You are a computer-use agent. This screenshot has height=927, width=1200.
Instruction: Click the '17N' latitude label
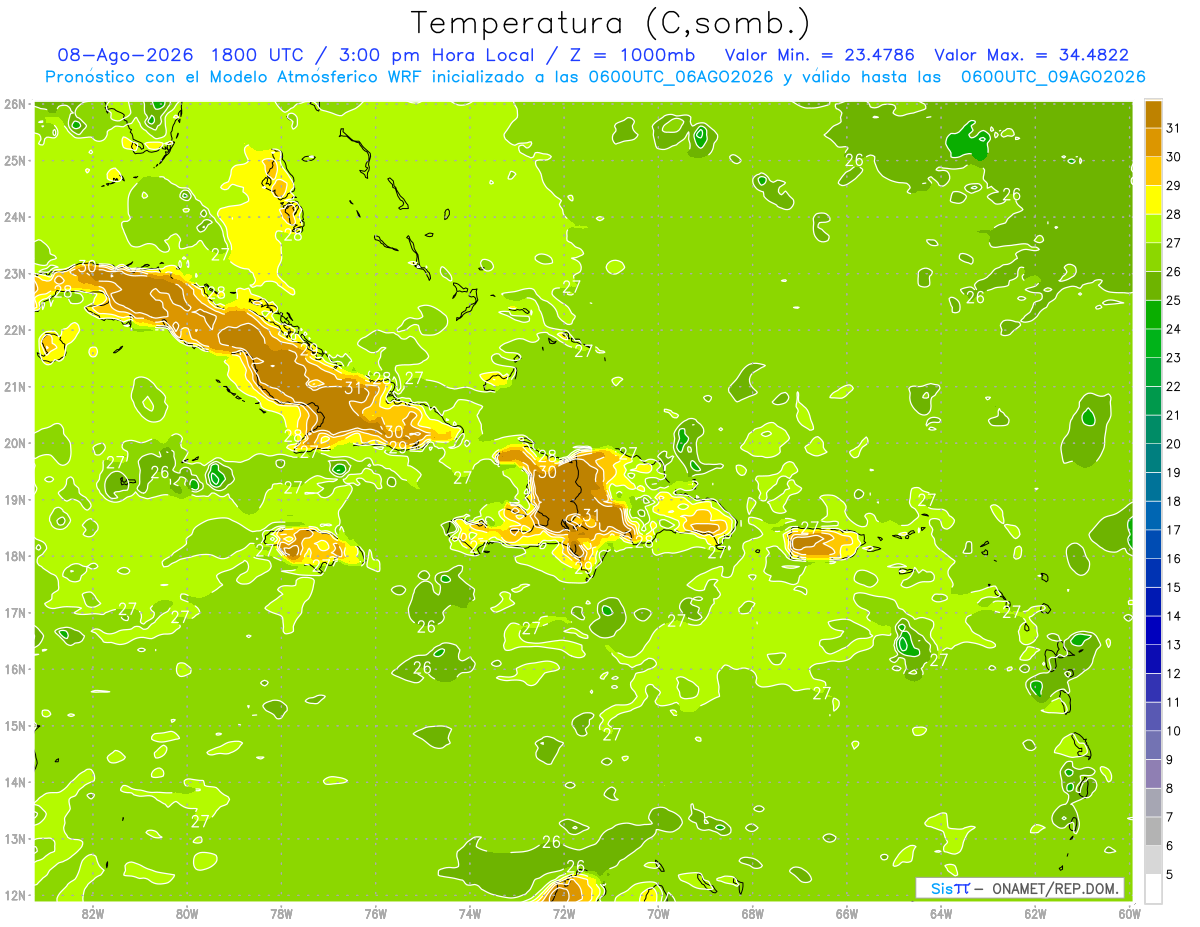[15, 612]
